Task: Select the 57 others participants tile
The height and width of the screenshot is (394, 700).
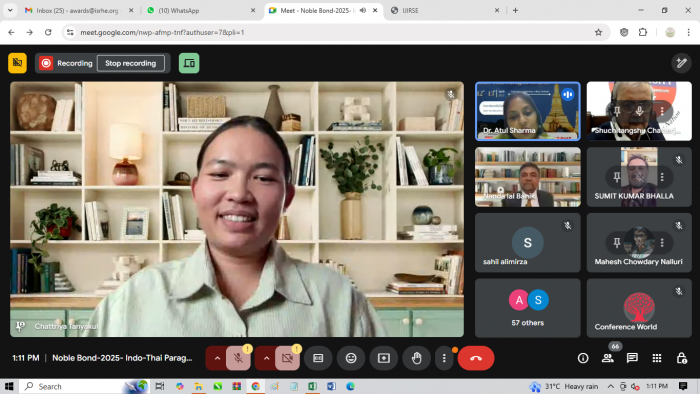Action: (x=528, y=308)
